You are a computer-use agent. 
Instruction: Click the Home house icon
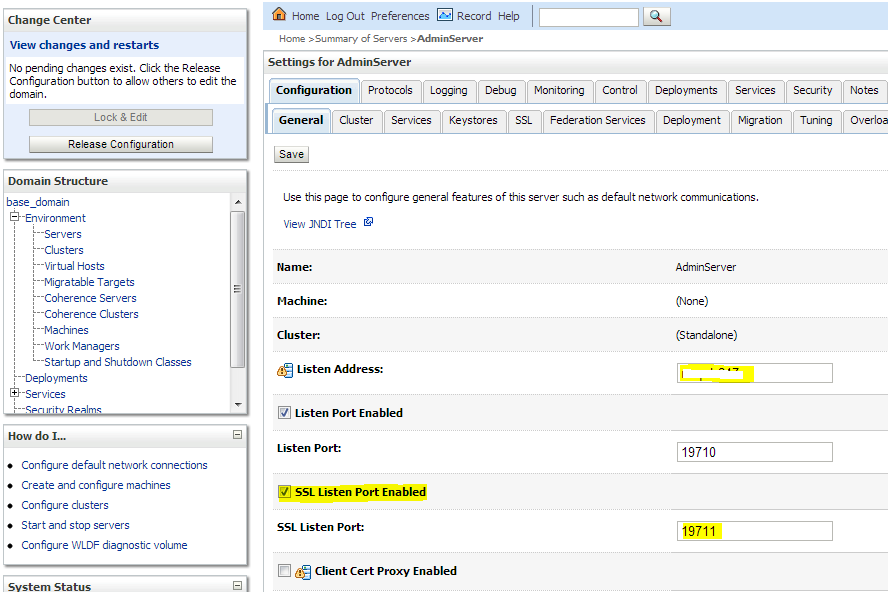coord(278,14)
